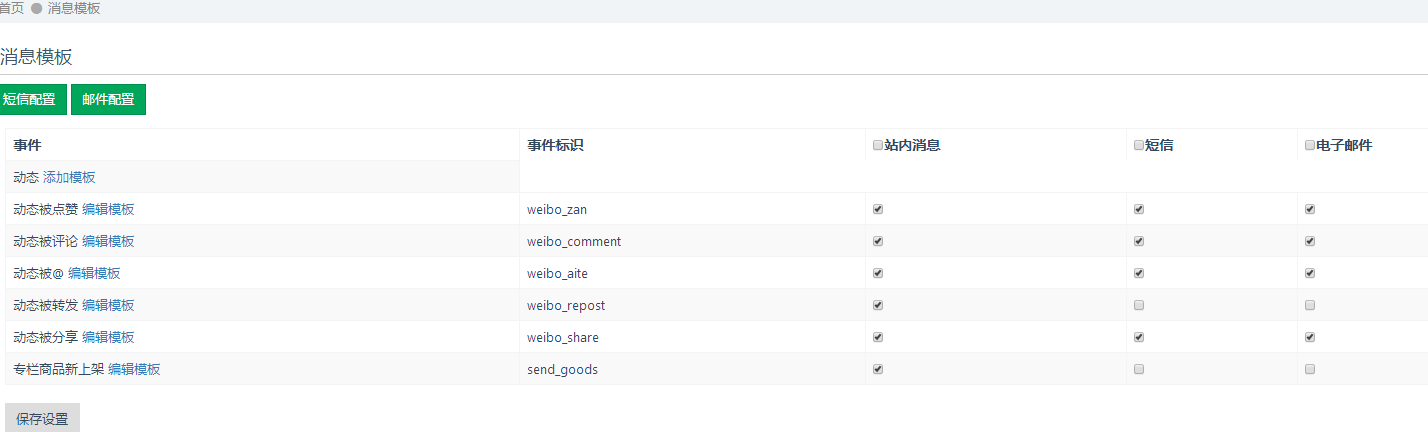This screenshot has height=432, width=1428.
Task: Open the 短信配置 settings button
Action: pos(31,100)
